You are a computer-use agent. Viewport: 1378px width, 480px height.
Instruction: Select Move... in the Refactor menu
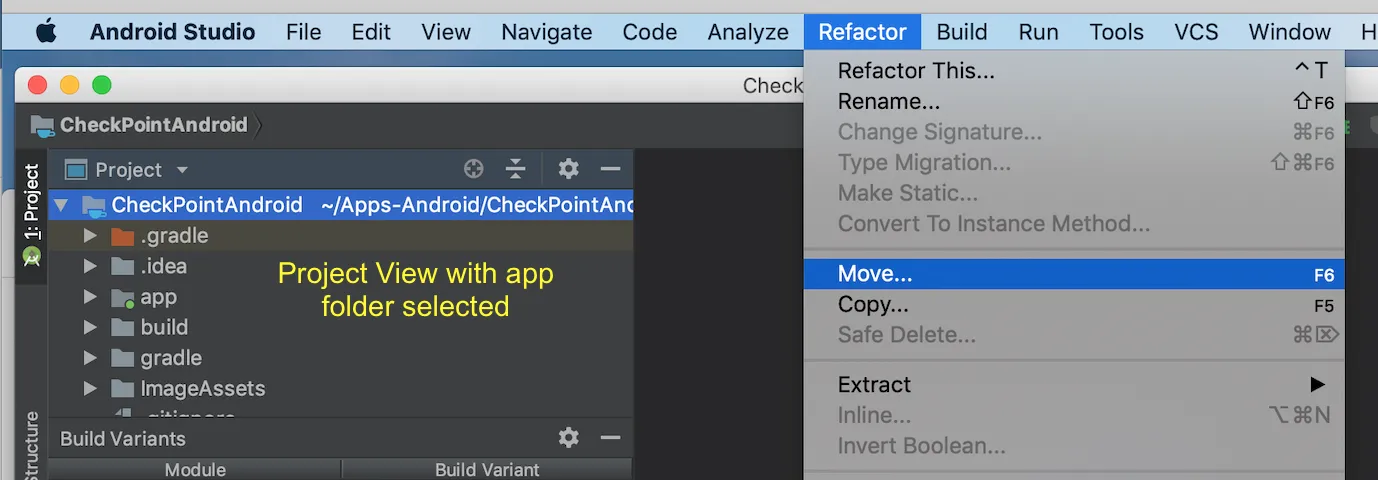(1075, 274)
